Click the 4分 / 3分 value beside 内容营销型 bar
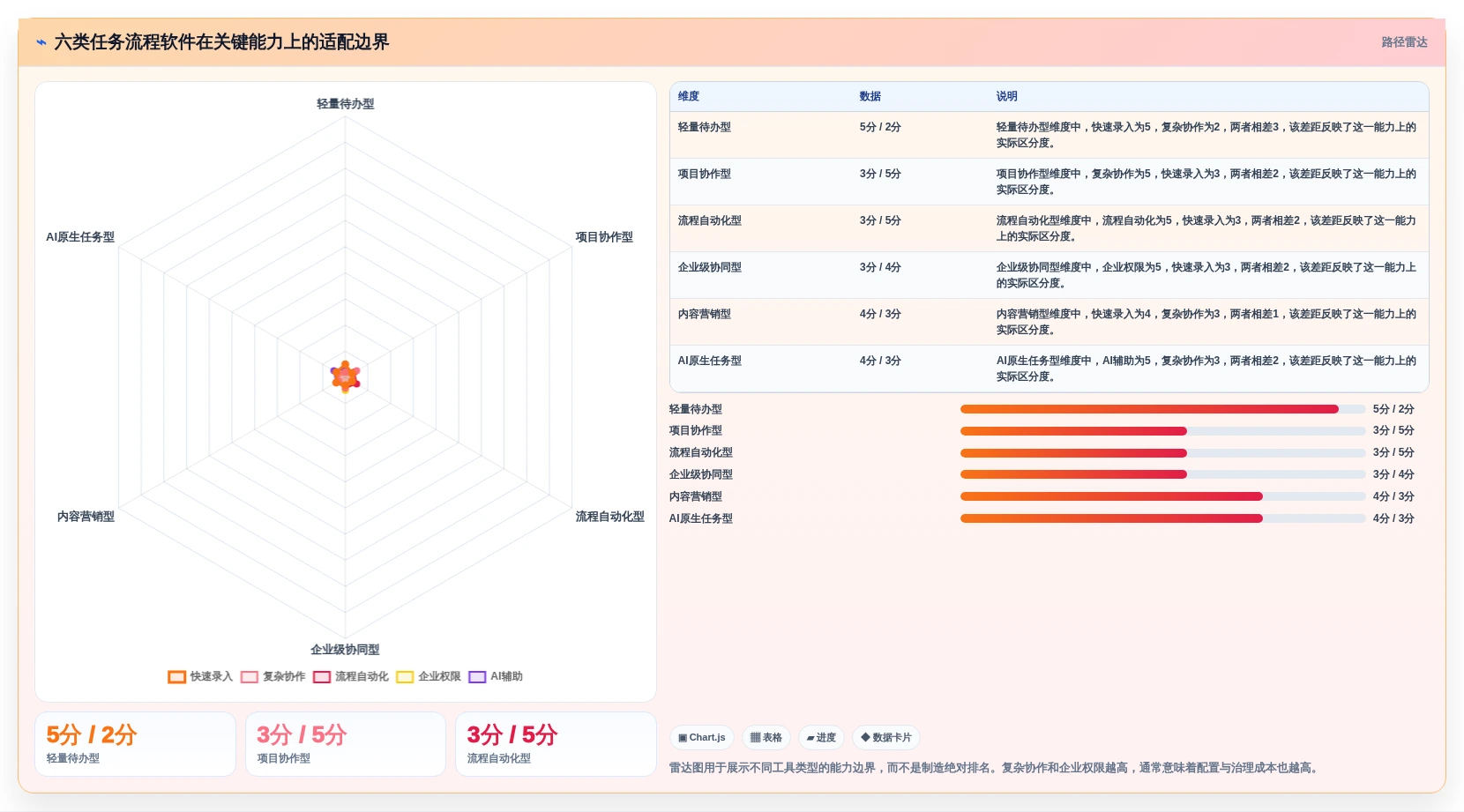The width and height of the screenshot is (1464, 812). (1393, 496)
